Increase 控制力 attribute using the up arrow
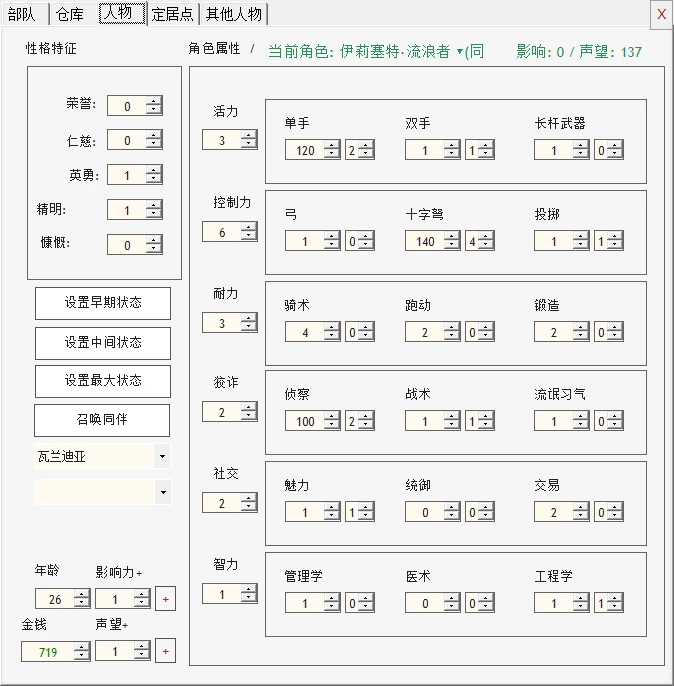Screen dimensions: 674x686 (249, 227)
